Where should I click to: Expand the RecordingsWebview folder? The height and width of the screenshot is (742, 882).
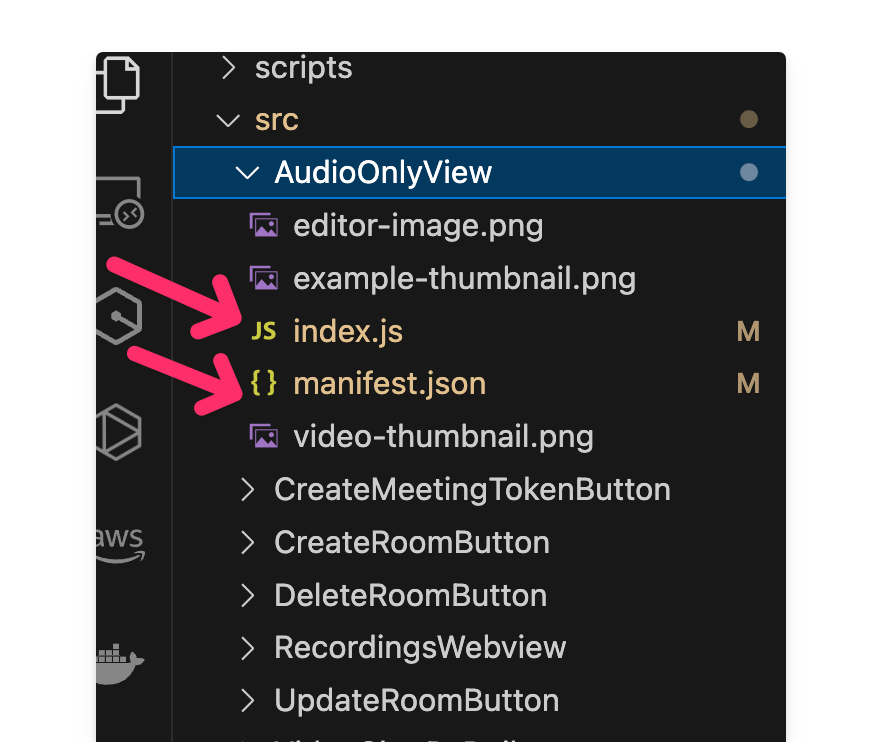tap(247, 647)
